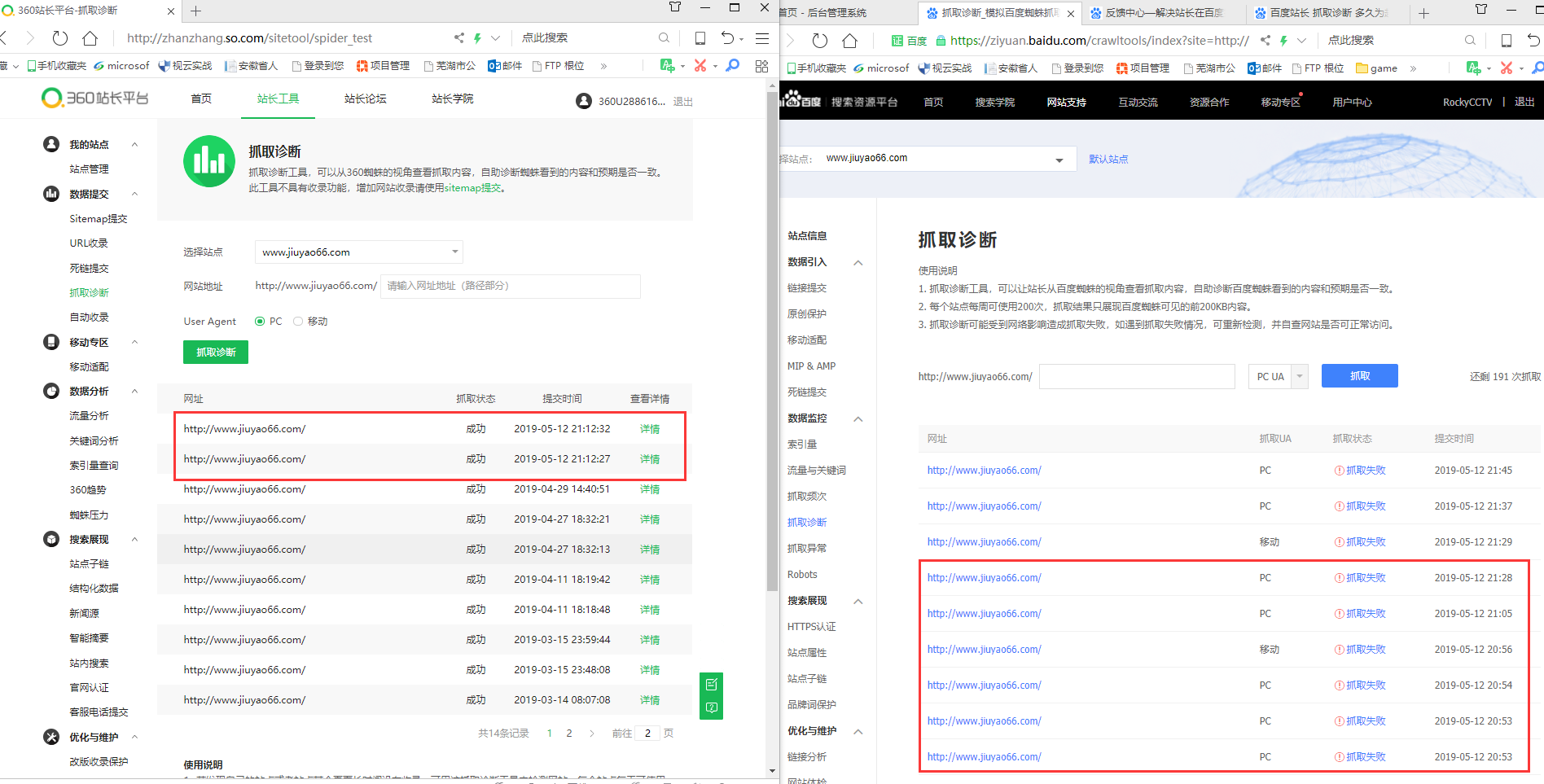Click the 网站地址 path input field
This screenshot has width=1544, height=784.
click(511, 286)
